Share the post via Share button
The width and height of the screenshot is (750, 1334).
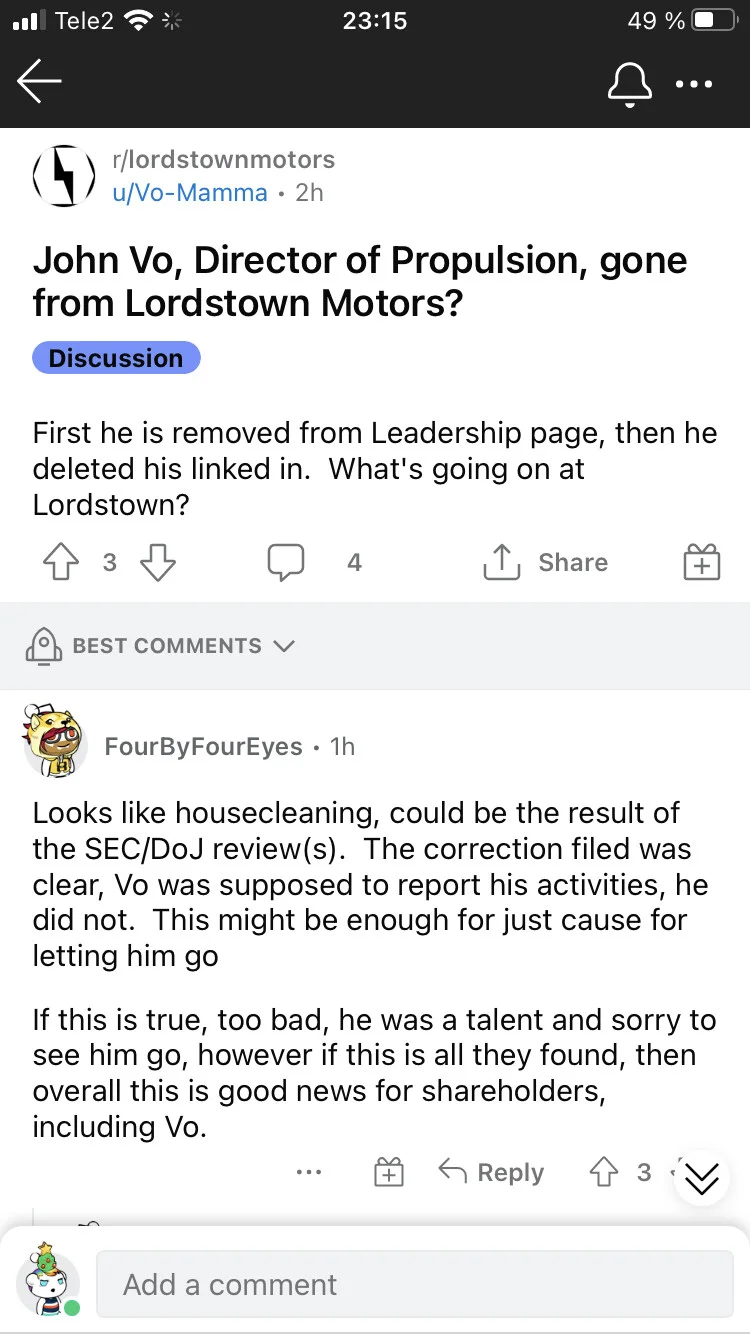pos(545,563)
